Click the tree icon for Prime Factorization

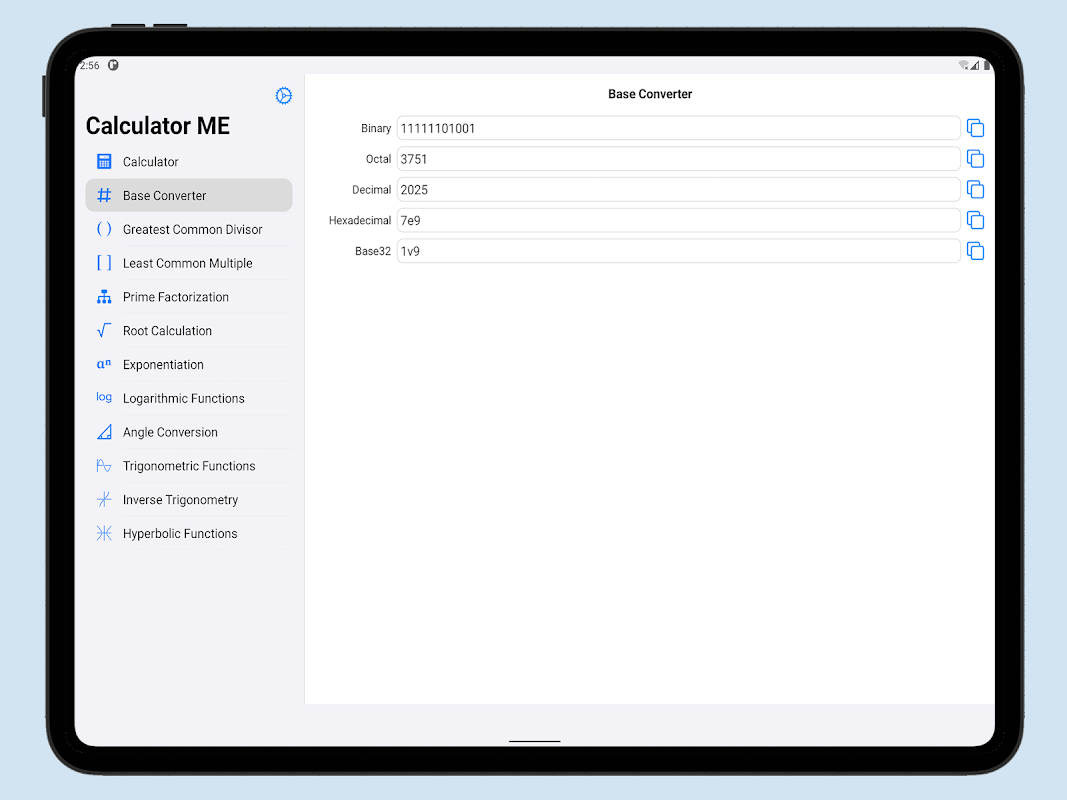pos(104,297)
